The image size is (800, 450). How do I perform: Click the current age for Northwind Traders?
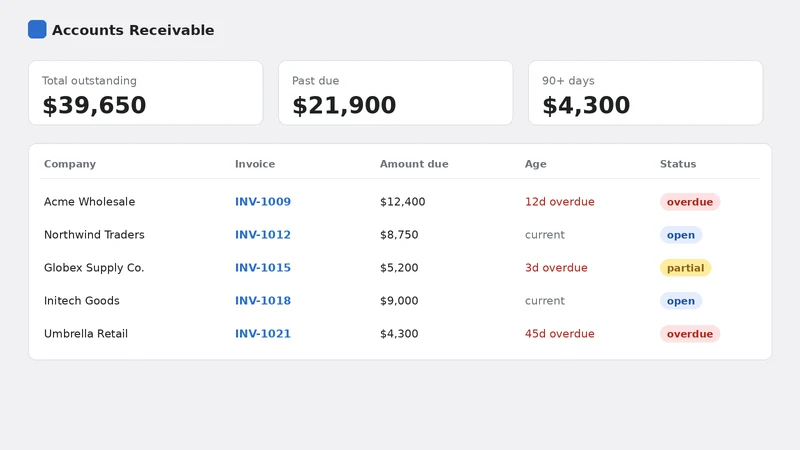pos(545,235)
